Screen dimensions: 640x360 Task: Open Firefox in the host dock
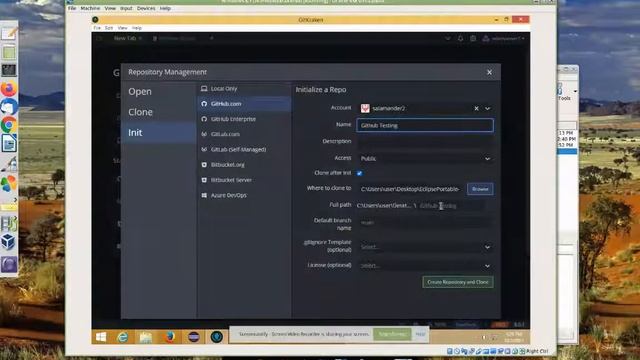tap(9, 89)
